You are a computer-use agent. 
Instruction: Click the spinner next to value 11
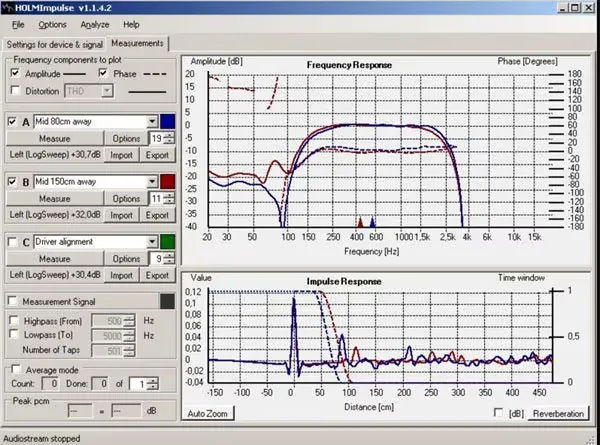pyautogui.click(x=169, y=198)
